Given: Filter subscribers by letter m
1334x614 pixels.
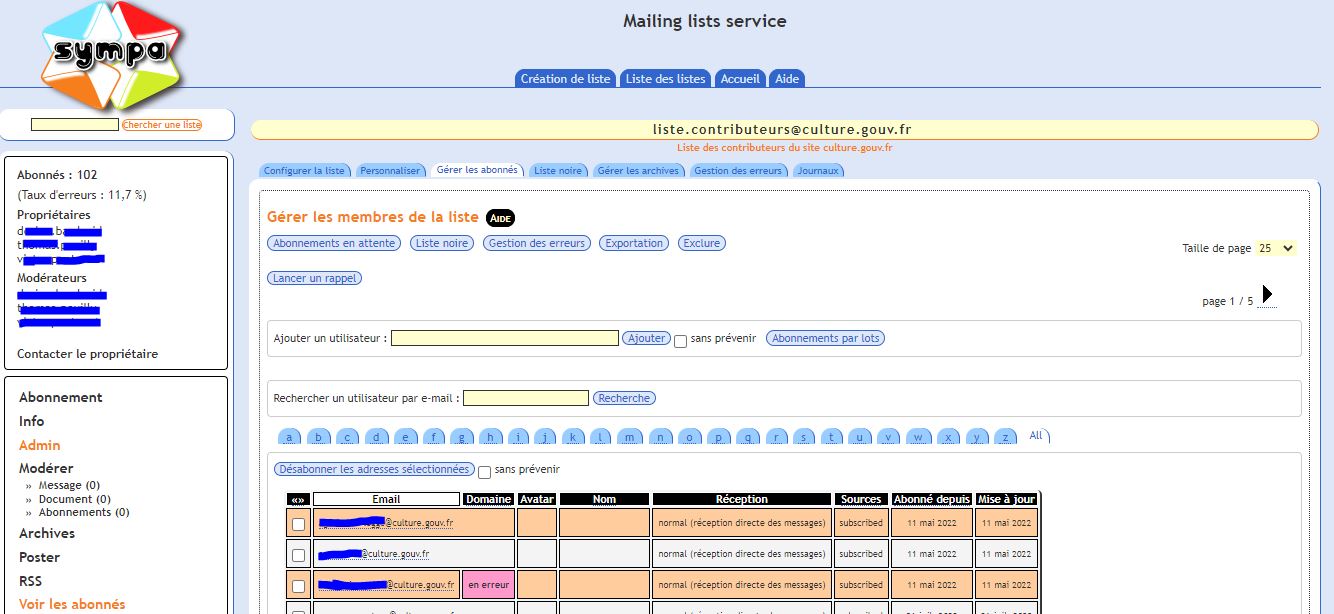Looking at the screenshot, I should pos(630,437).
